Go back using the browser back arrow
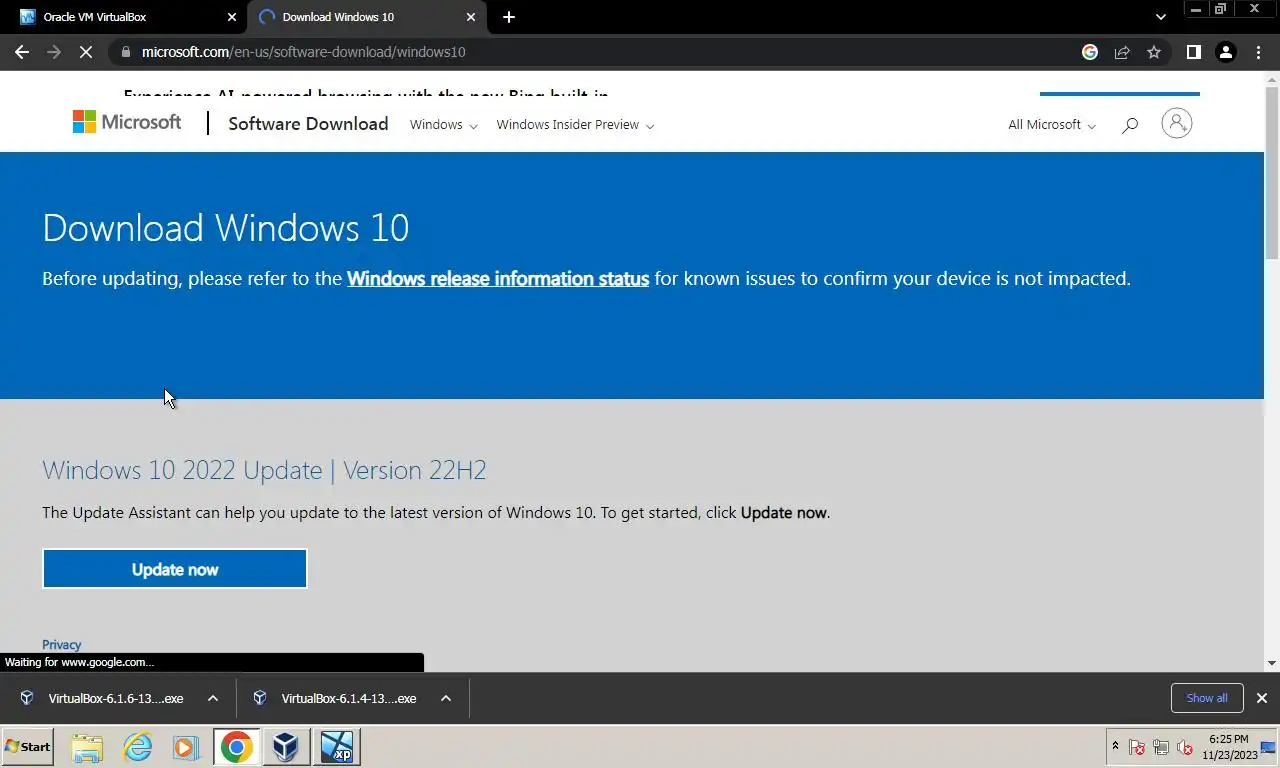The height and width of the screenshot is (768, 1280). coord(22,52)
